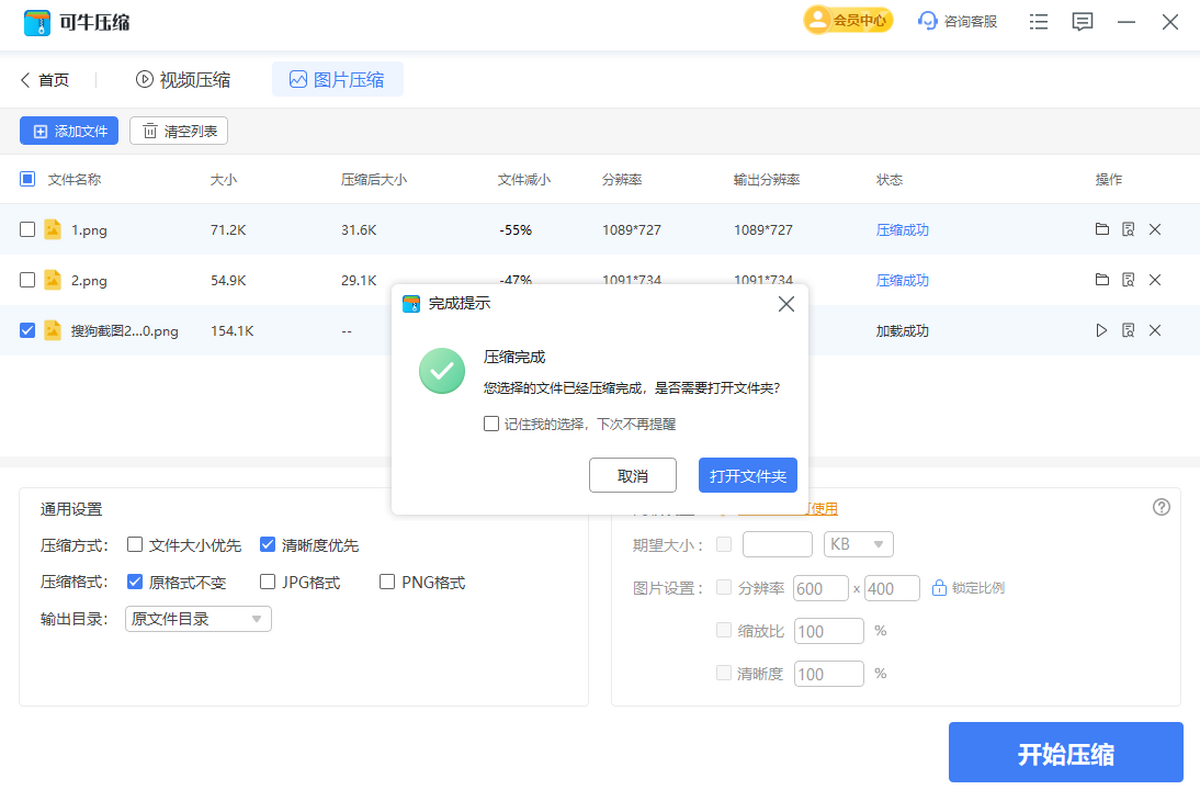This screenshot has width=1200, height=801.
Task: Click the 清晰度 value field
Action: click(829, 674)
